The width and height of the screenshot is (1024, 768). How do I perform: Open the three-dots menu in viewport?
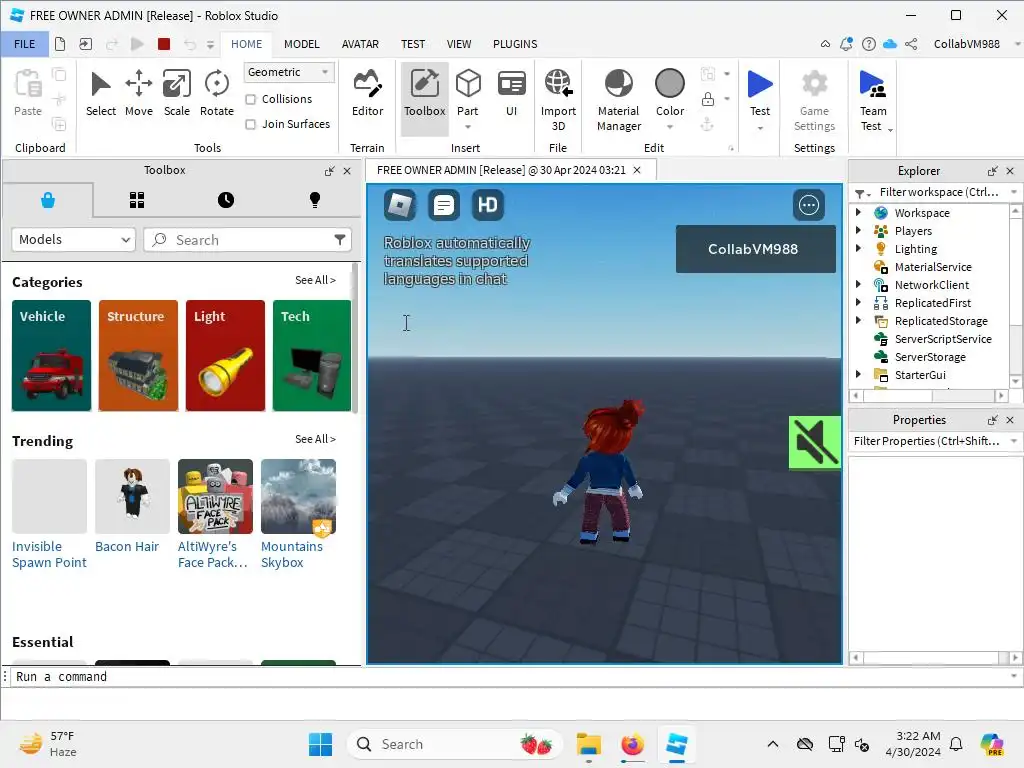click(x=808, y=205)
